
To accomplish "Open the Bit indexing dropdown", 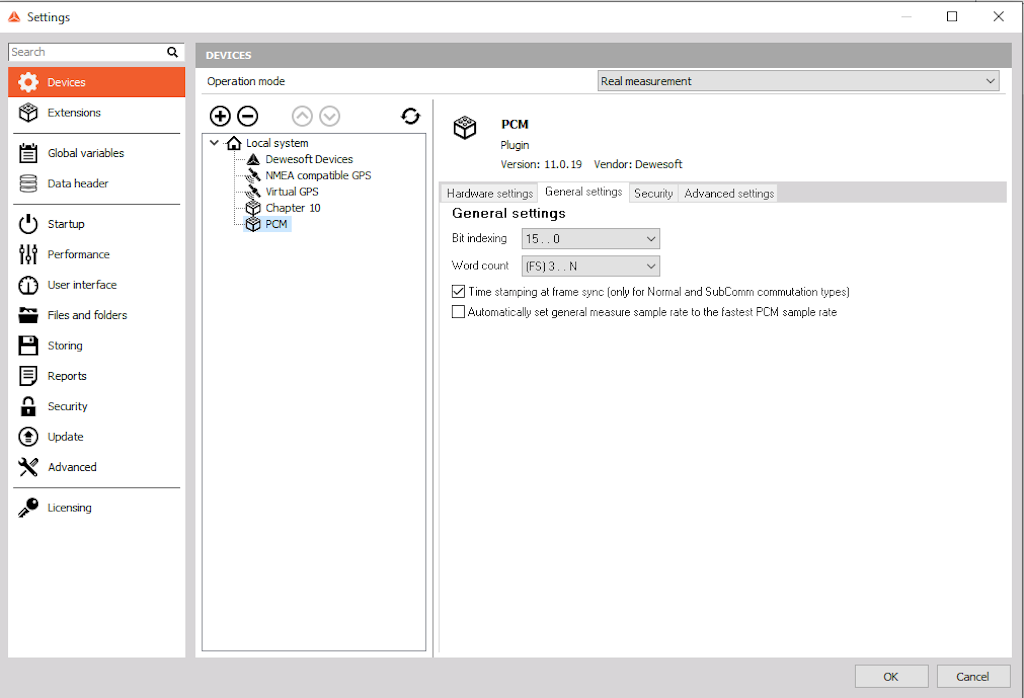I will point(590,239).
